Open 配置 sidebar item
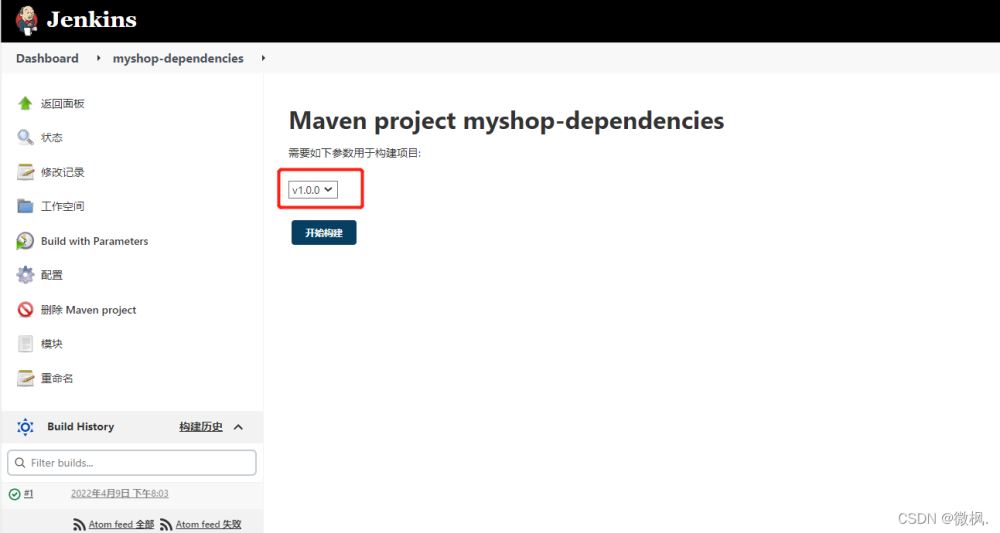 (x=52, y=275)
